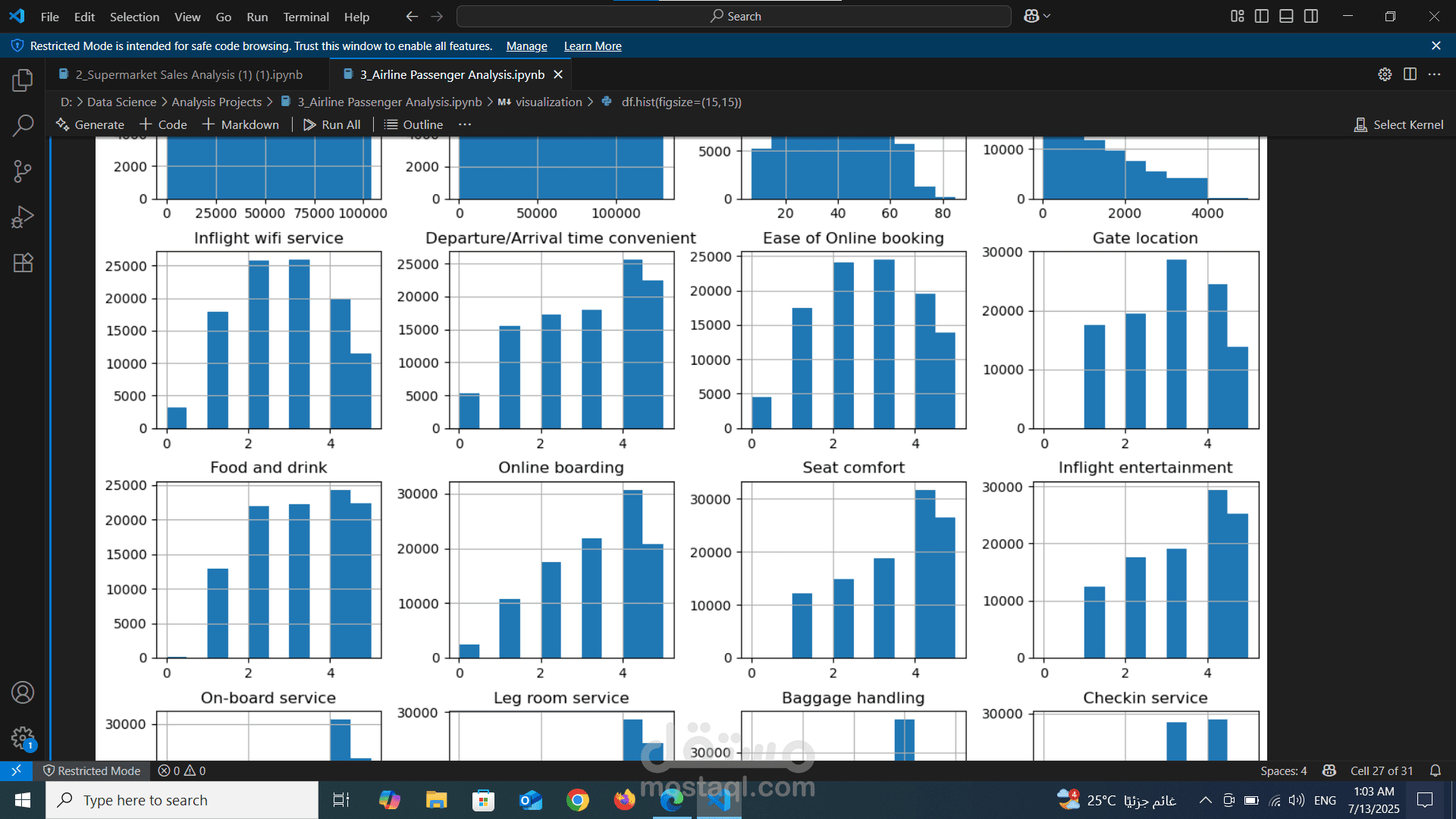Screen dimensions: 1456x819
Task: Click Run All in notebook toolbar
Action: pyautogui.click(x=332, y=124)
